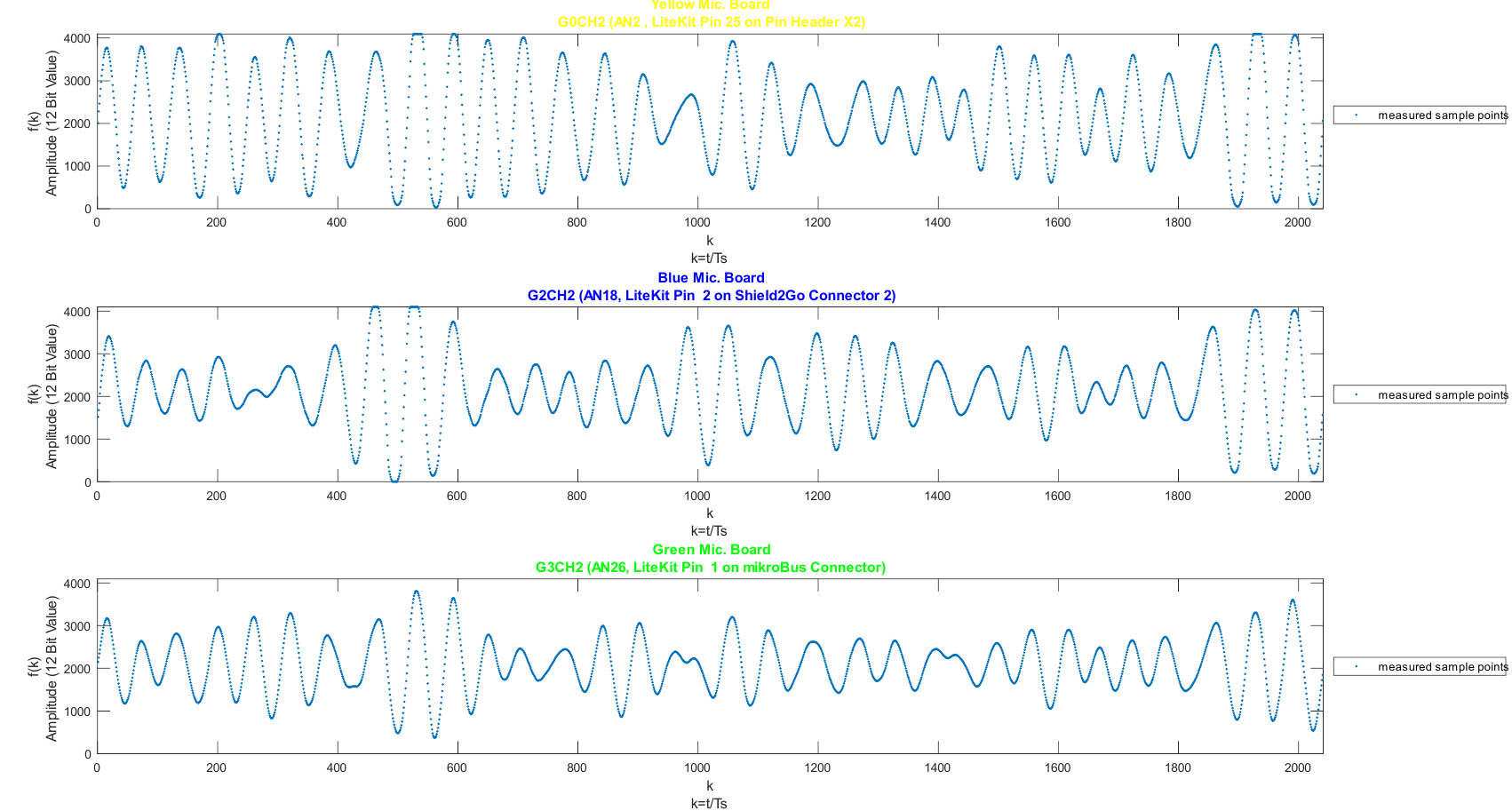Click the 'f(k)' y-axis label of G2CH2 plot
1512x811 pixels.
point(34,394)
